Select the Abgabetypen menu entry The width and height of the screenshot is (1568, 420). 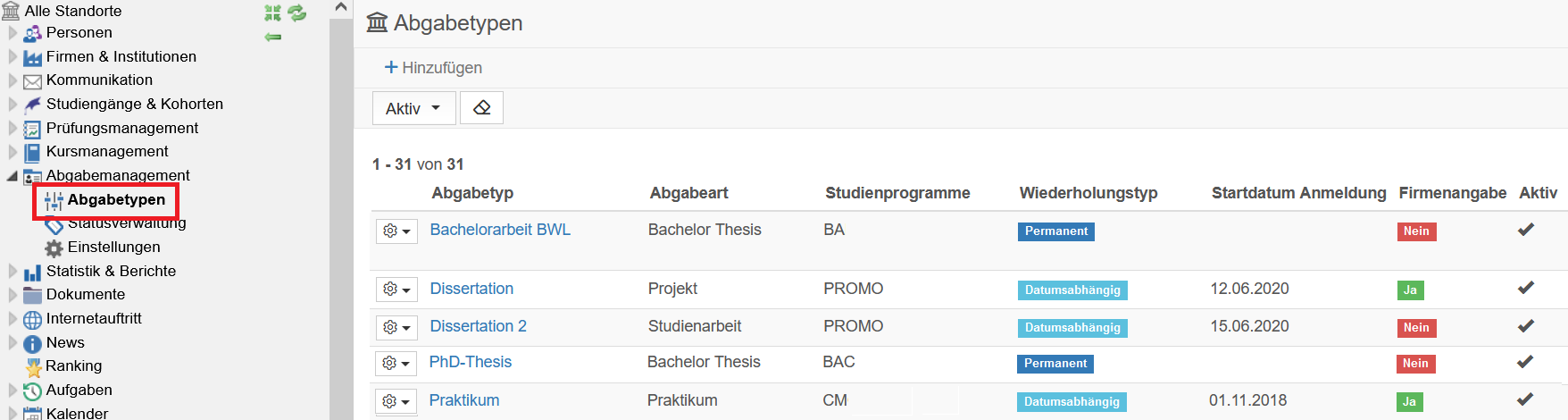(x=116, y=199)
